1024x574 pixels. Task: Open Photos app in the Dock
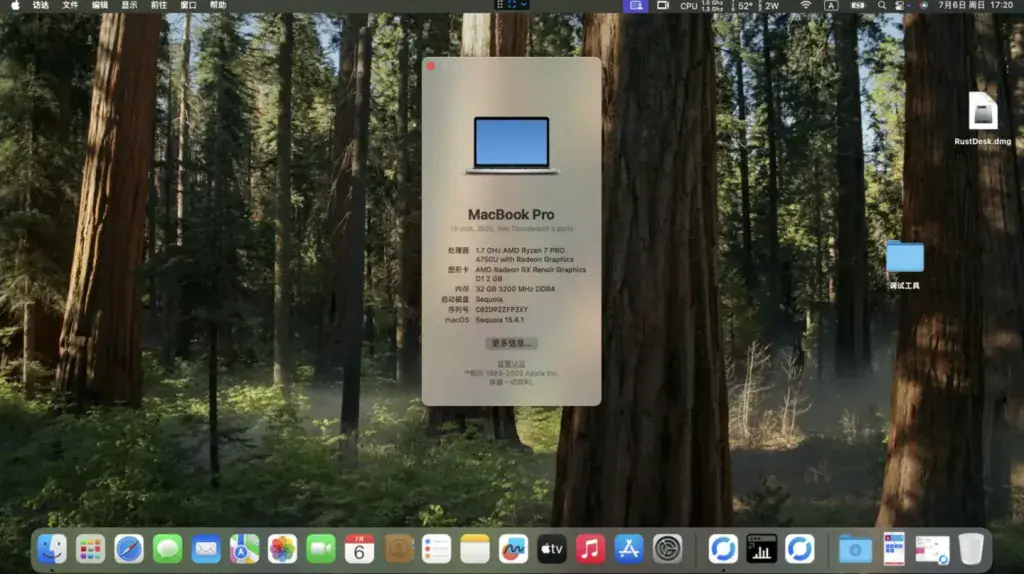pyautogui.click(x=282, y=549)
